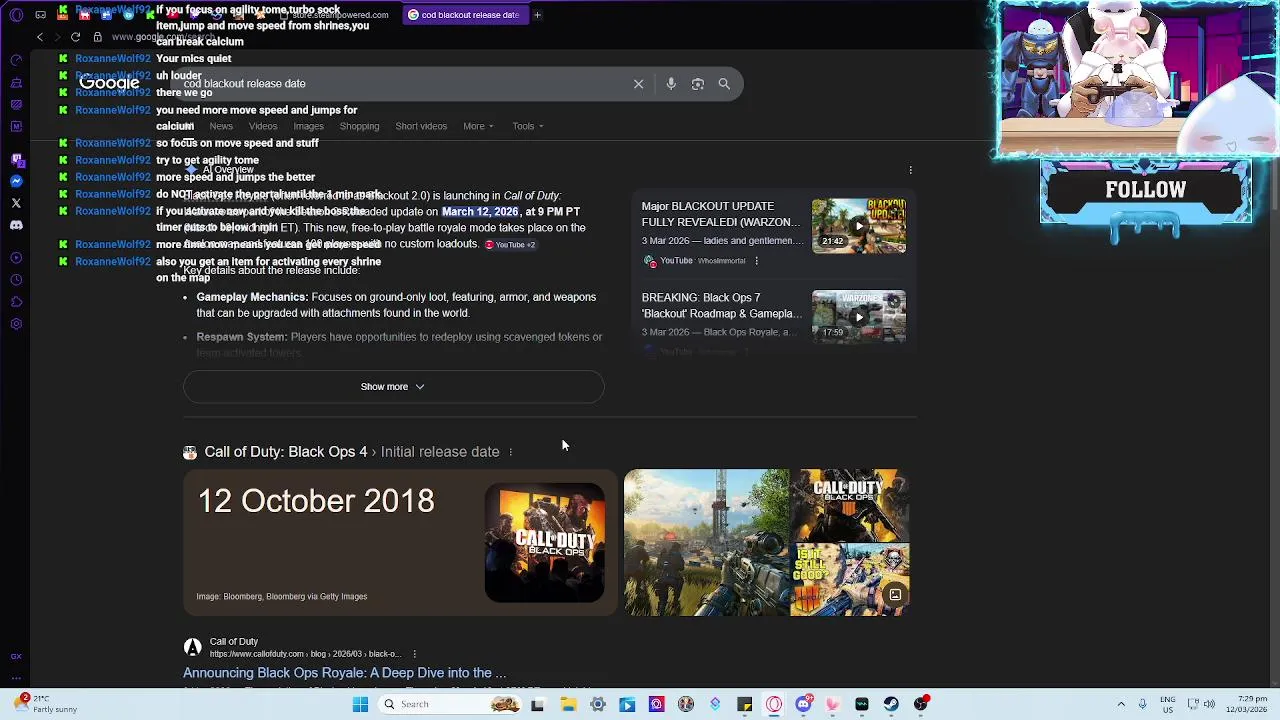Screen dimensions: 1280x720
Task: Open Windows Start menu
Action: (x=360, y=704)
